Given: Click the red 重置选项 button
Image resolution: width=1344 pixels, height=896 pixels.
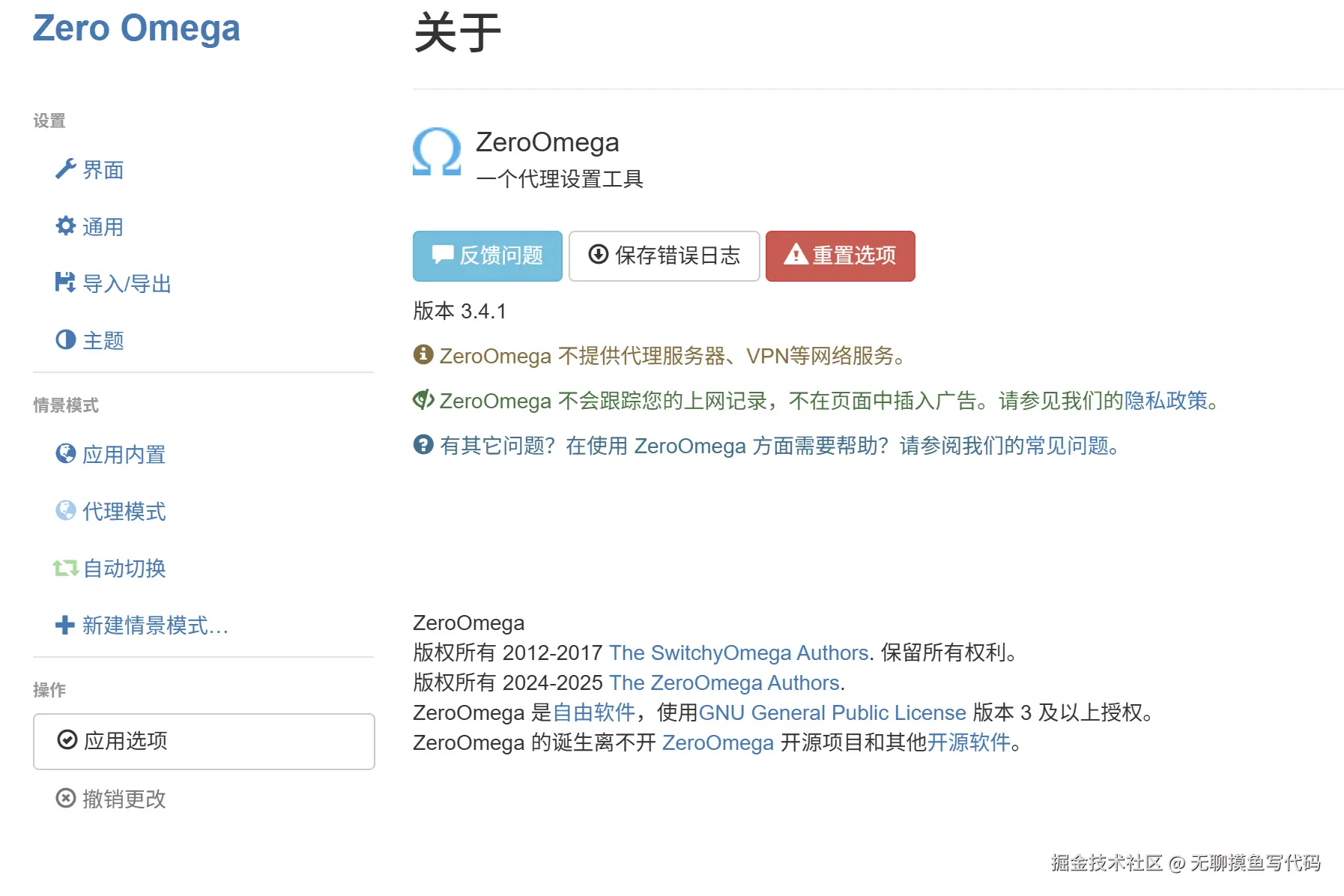Looking at the screenshot, I should (841, 256).
